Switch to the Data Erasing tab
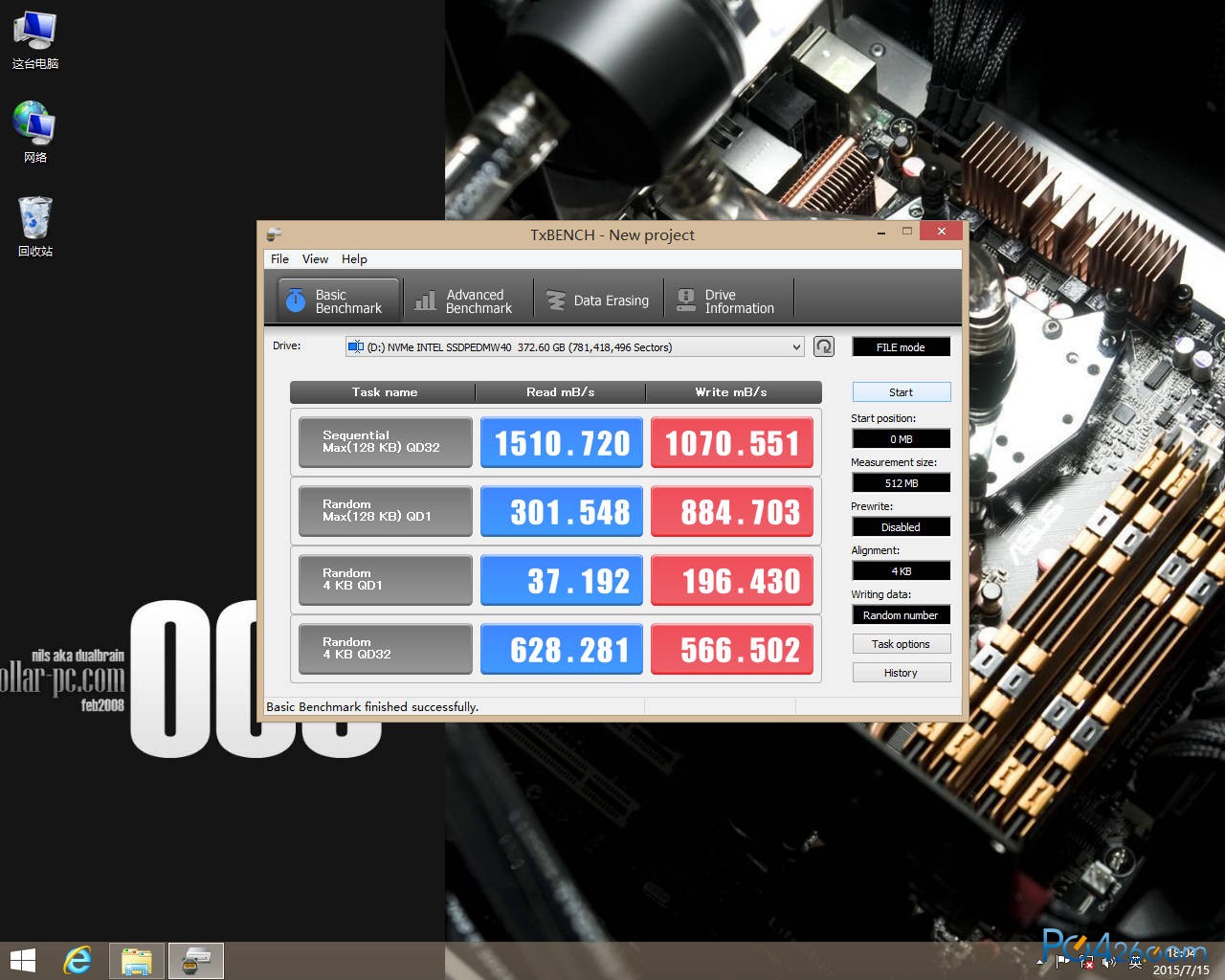This screenshot has height=980, width=1225. pos(598,301)
